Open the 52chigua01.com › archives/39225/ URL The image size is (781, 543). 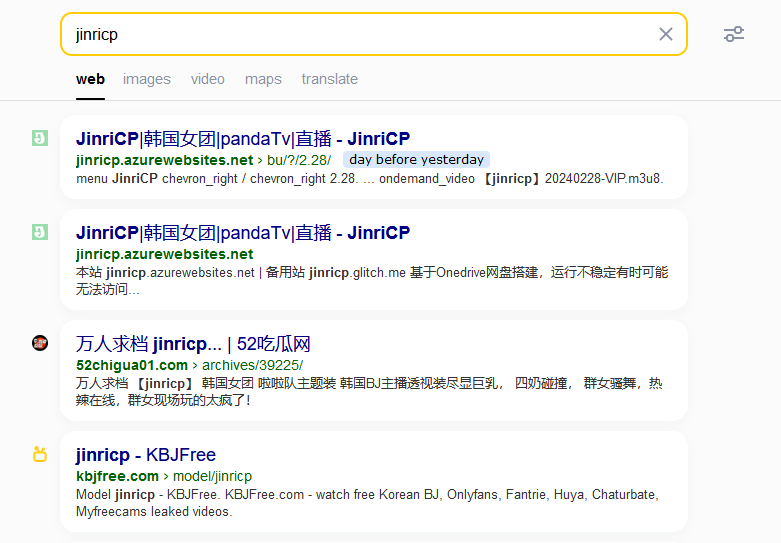pos(189,365)
